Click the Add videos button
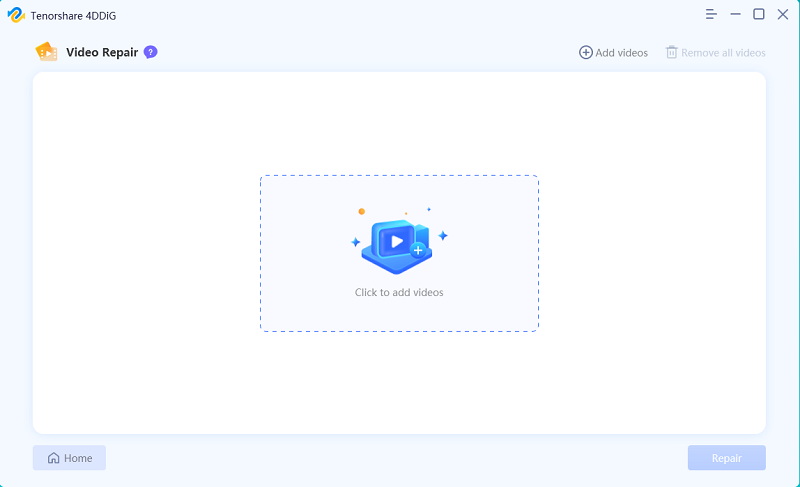800x487 pixels. coord(613,53)
